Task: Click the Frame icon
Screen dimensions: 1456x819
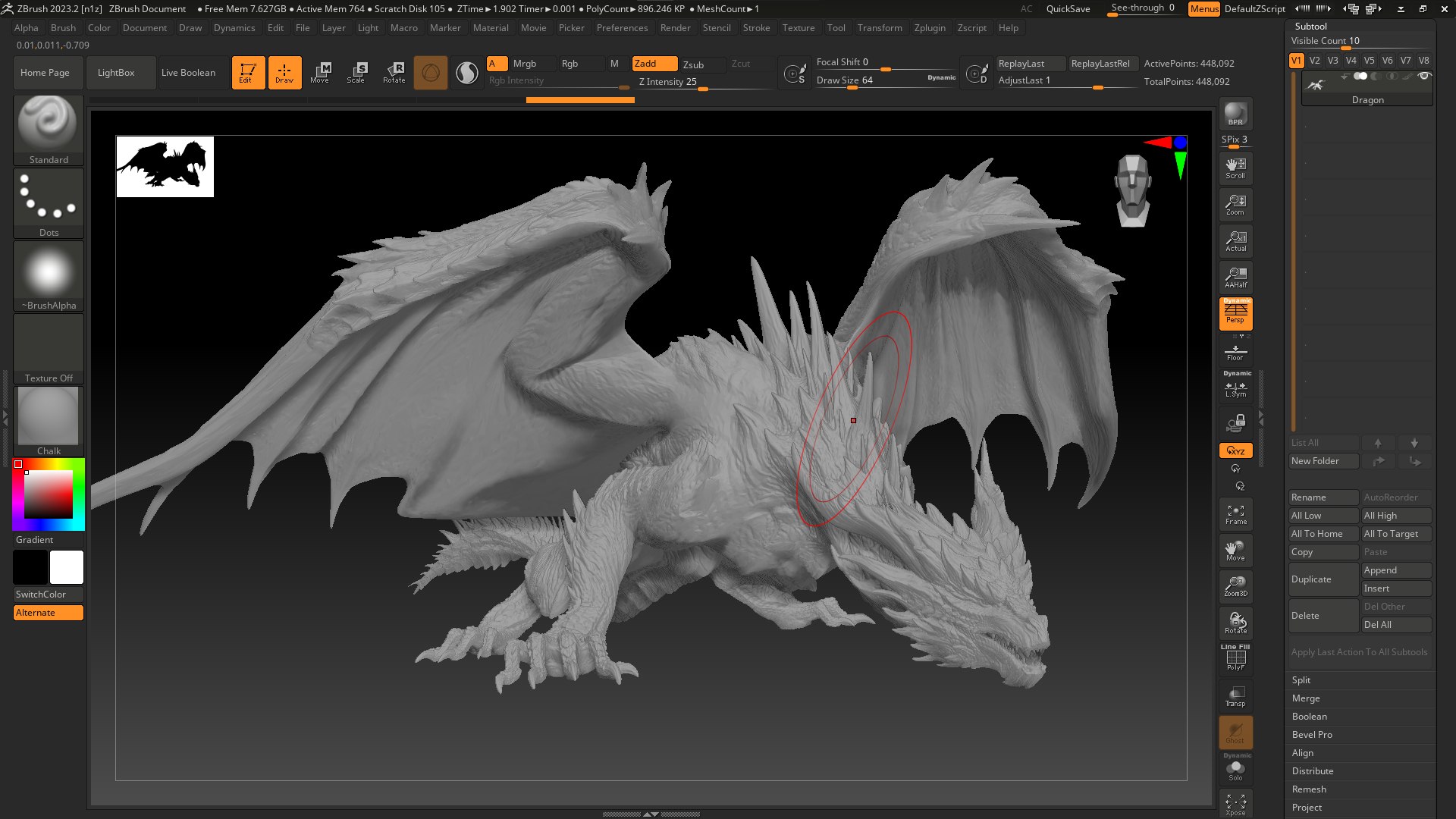Action: [x=1235, y=514]
